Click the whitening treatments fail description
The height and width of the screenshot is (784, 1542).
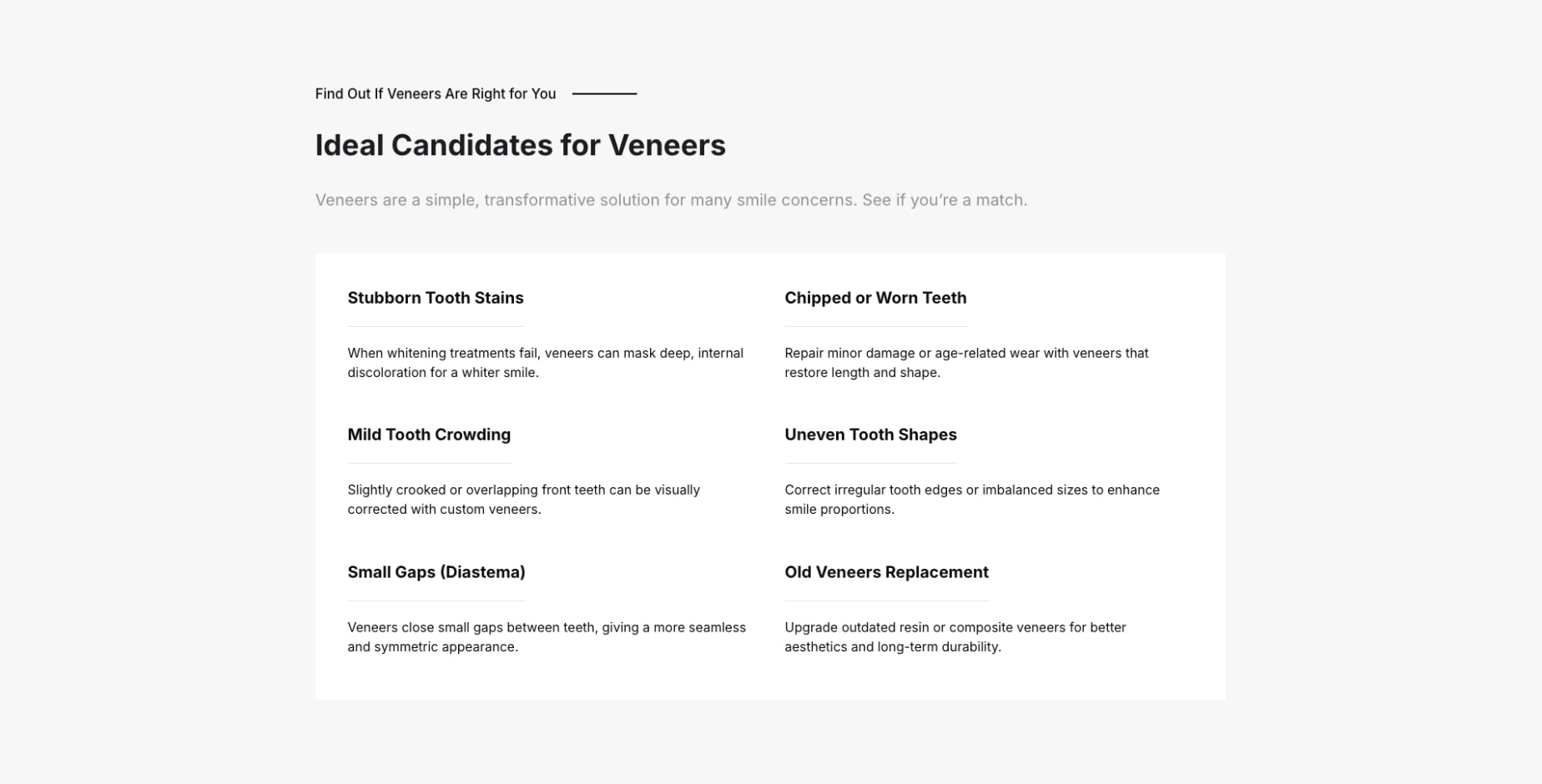(x=545, y=363)
